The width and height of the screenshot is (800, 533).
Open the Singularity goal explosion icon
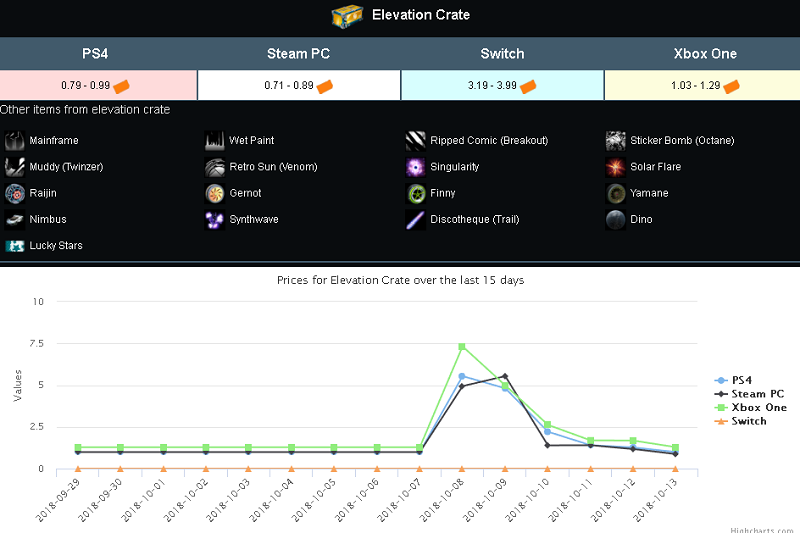click(415, 167)
